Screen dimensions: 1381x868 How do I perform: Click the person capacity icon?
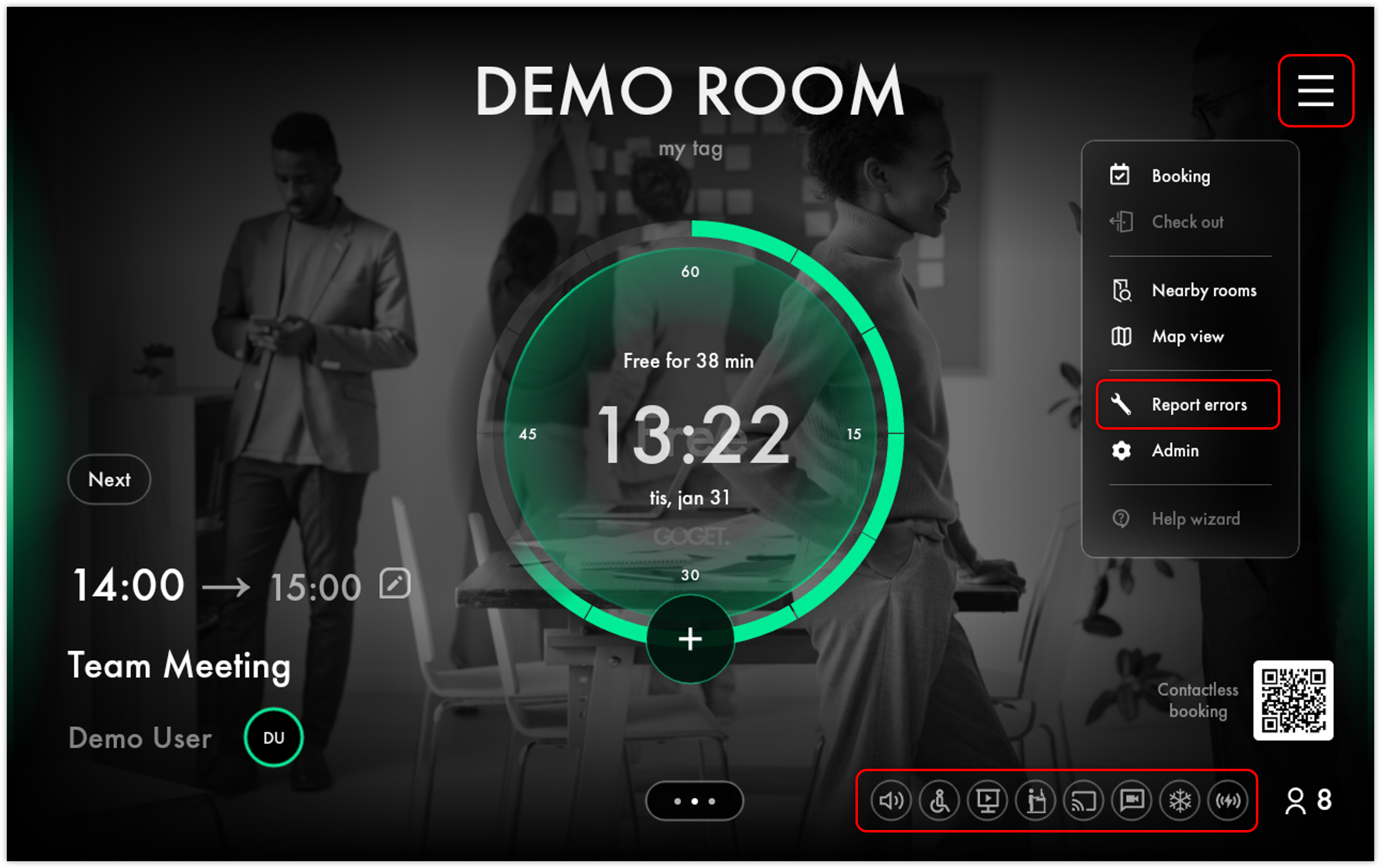coord(1295,801)
